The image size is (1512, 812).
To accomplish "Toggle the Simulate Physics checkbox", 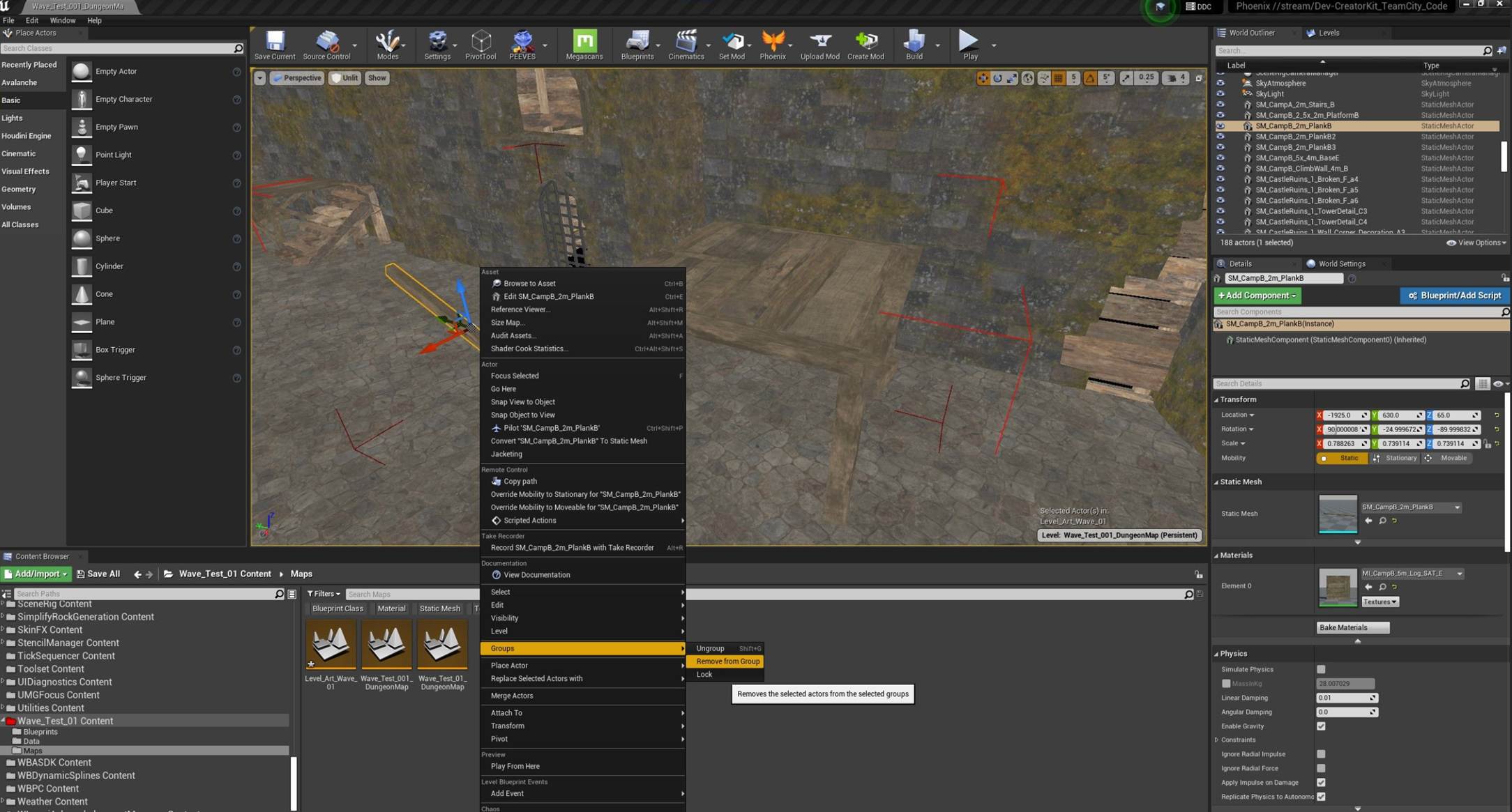I will (1321, 669).
